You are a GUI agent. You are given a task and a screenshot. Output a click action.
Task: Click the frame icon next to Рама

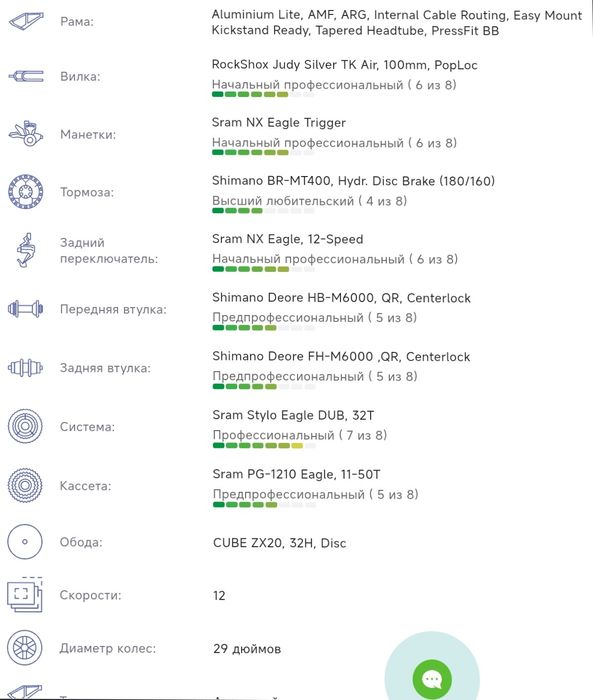click(26, 21)
